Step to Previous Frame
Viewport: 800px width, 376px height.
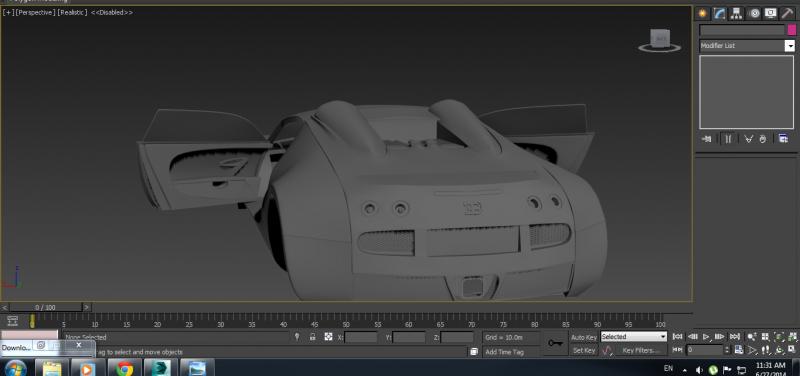click(x=692, y=337)
